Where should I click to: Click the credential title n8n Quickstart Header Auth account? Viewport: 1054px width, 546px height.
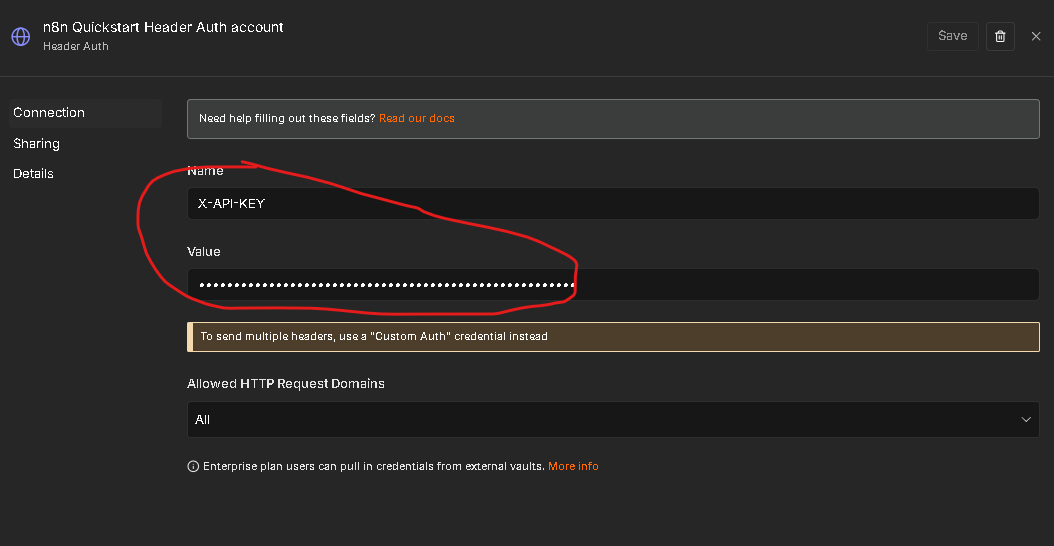pos(163,28)
